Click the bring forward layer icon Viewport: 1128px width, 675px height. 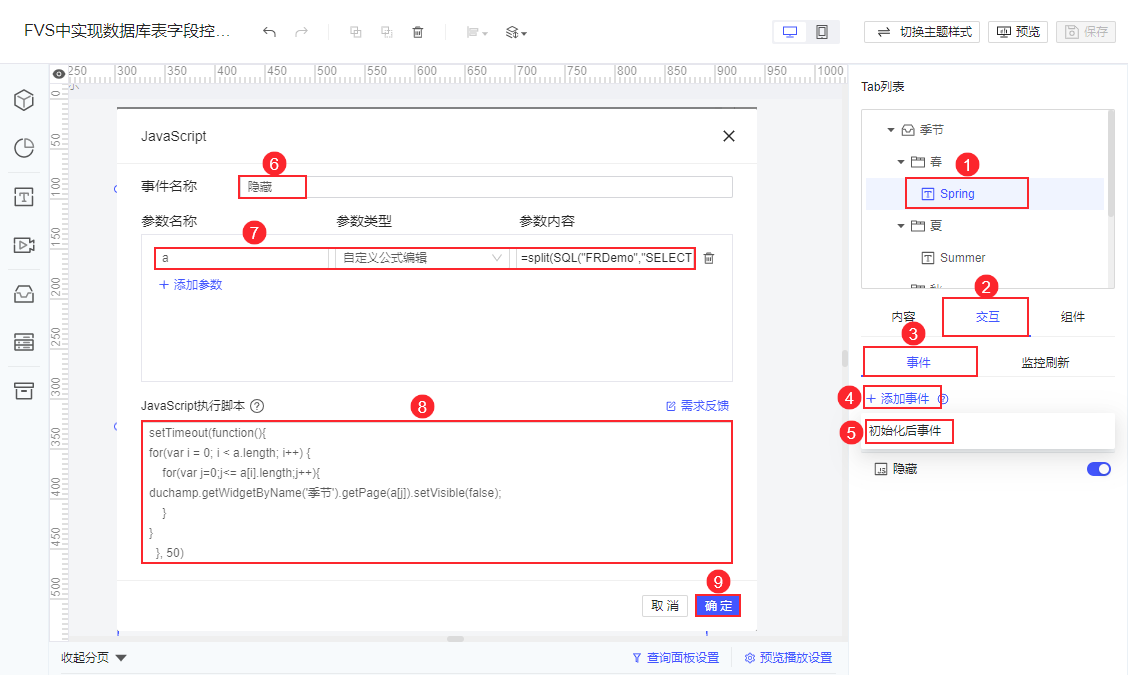pyautogui.click(x=355, y=32)
